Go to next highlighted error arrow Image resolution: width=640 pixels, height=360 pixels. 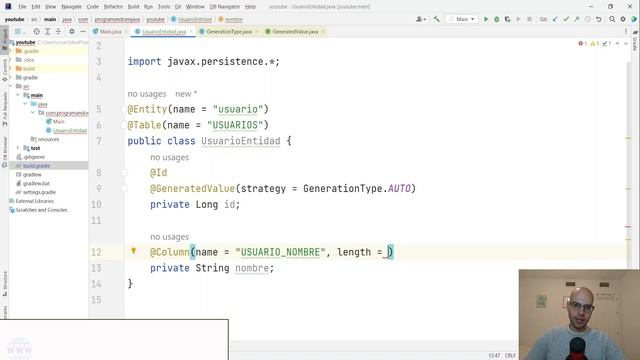click(626, 44)
